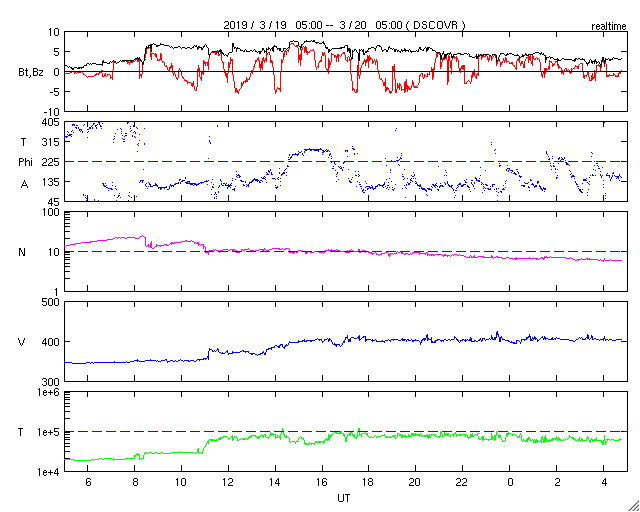
Task: Click the '225' tick on Phi axis
Action: (51, 162)
